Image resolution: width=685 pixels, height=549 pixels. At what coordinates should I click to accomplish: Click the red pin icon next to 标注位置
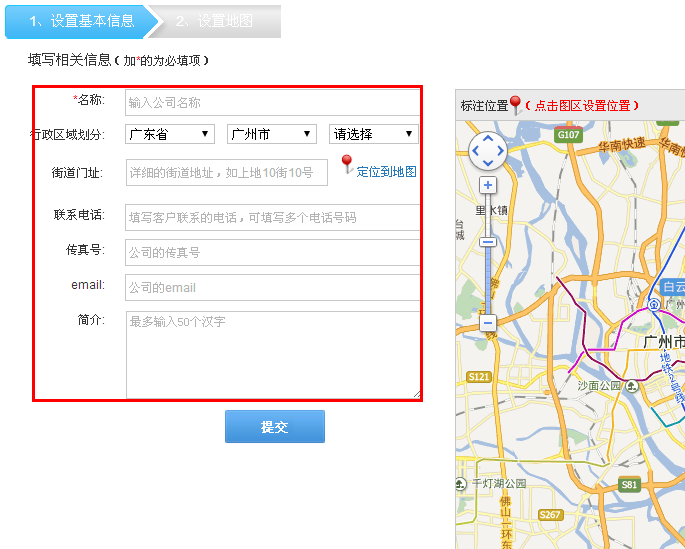pos(515,104)
